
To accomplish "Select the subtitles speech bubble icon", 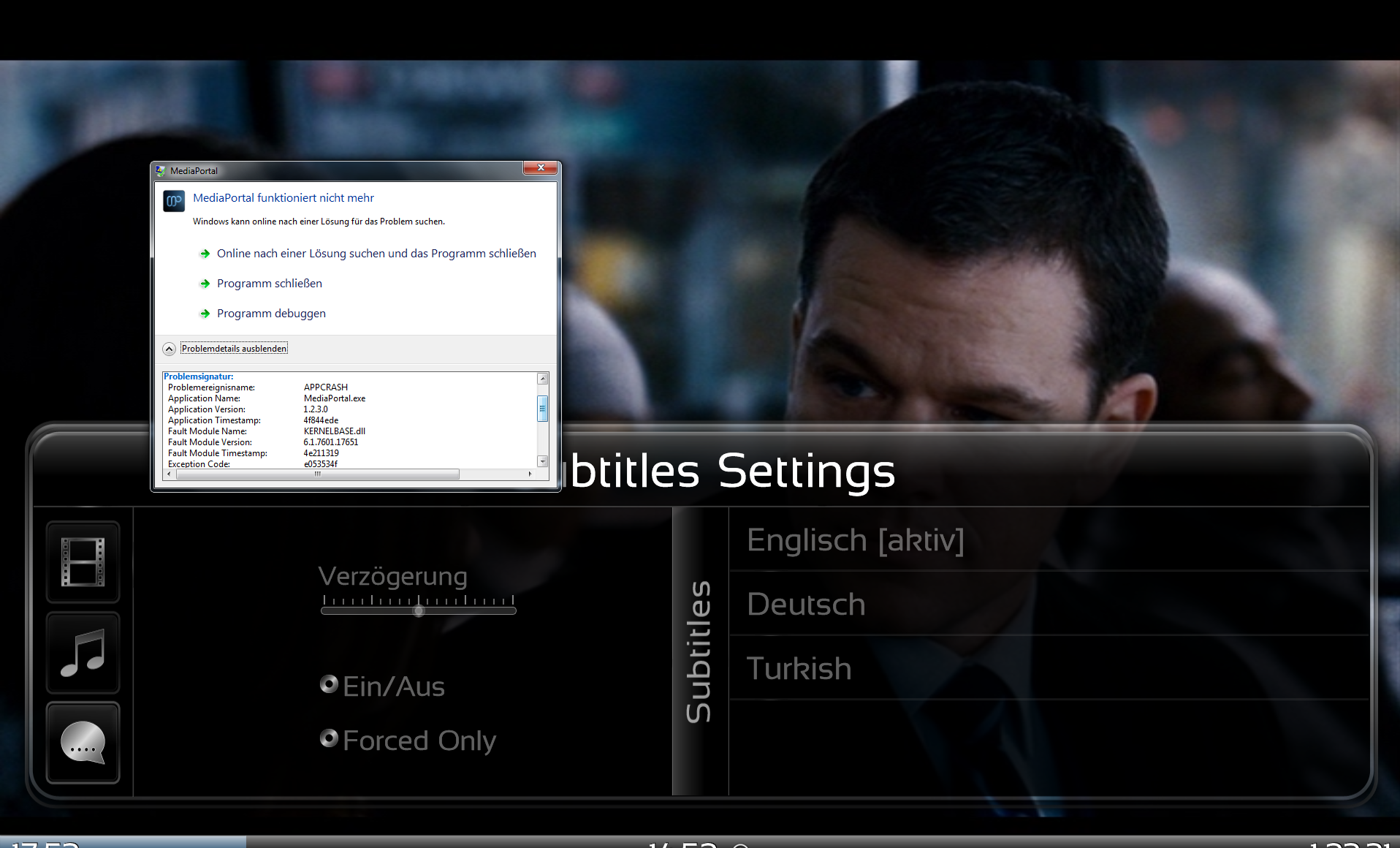I will [83, 743].
